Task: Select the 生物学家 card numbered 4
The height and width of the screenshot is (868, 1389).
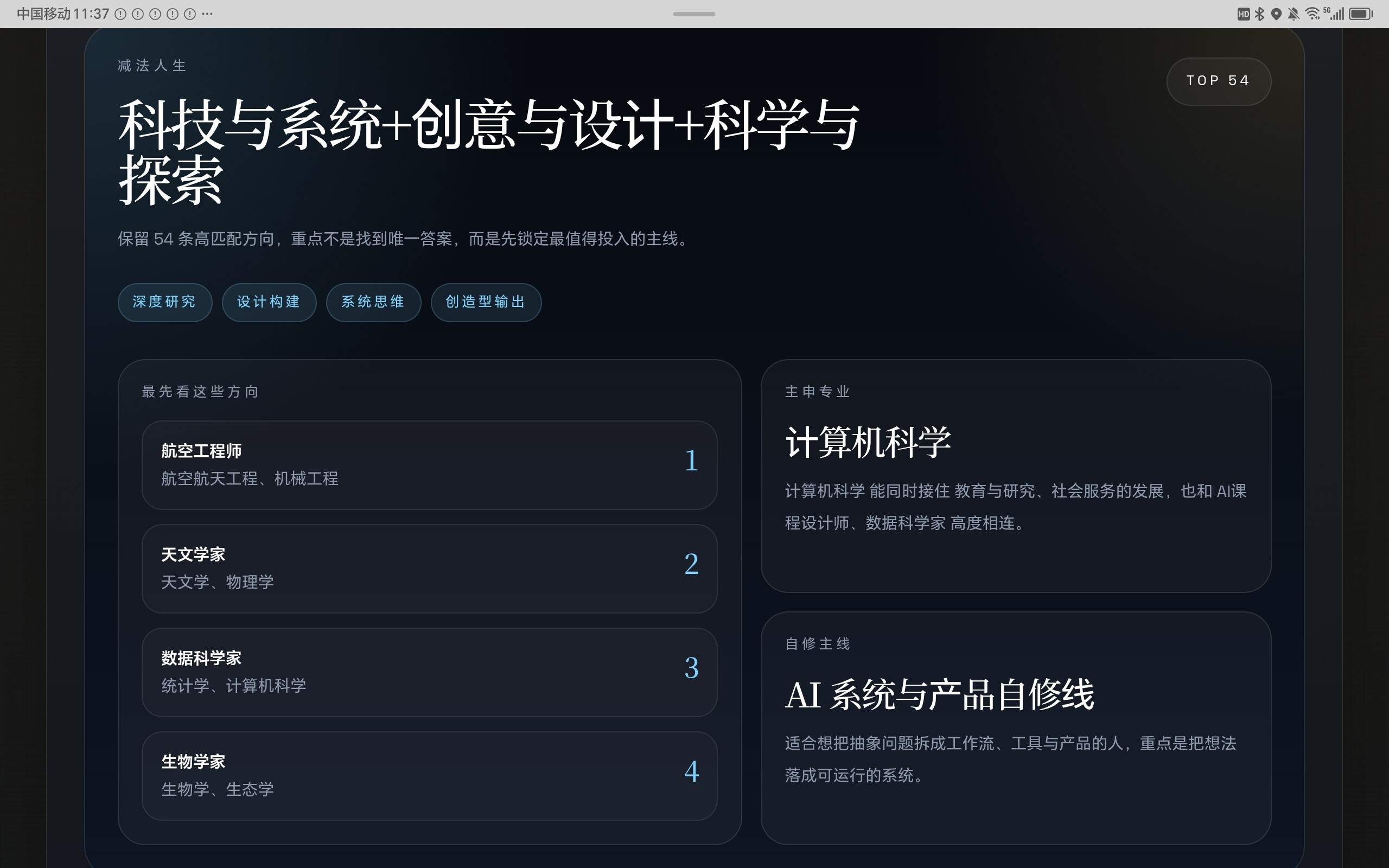Action: pos(429,775)
